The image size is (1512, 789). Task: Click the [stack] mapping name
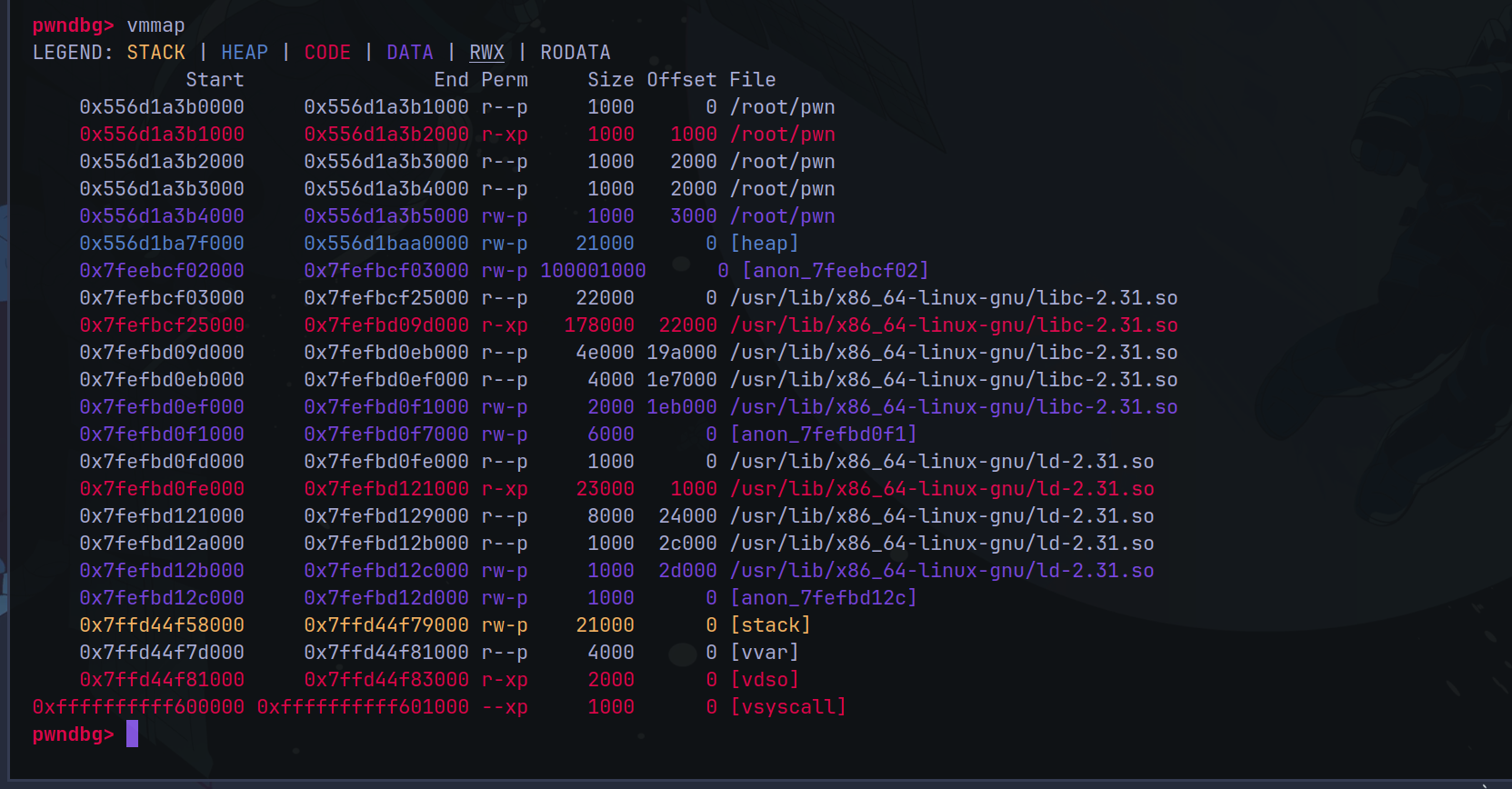click(x=770, y=625)
